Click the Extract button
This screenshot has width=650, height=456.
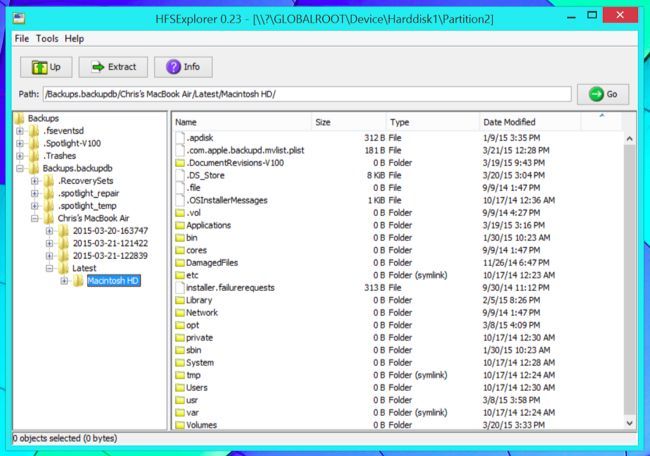(x=113, y=67)
